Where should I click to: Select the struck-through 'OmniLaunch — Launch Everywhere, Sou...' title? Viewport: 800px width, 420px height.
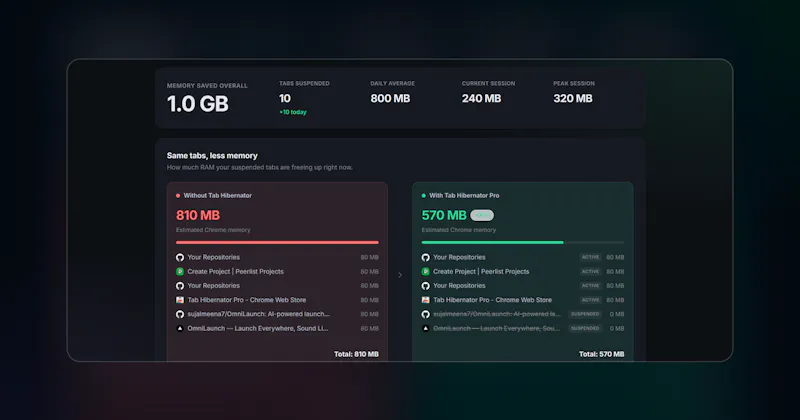[x=496, y=329]
